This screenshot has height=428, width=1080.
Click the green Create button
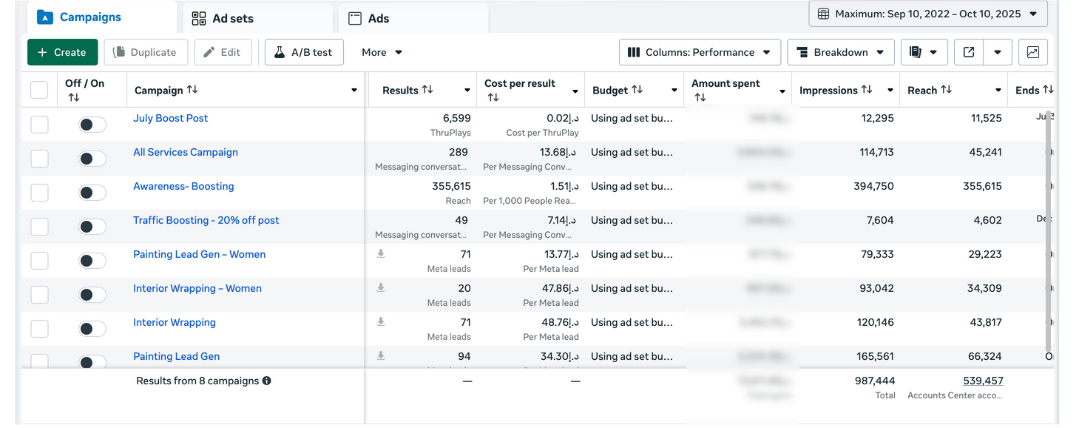pyautogui.click(x=62, y=52)
